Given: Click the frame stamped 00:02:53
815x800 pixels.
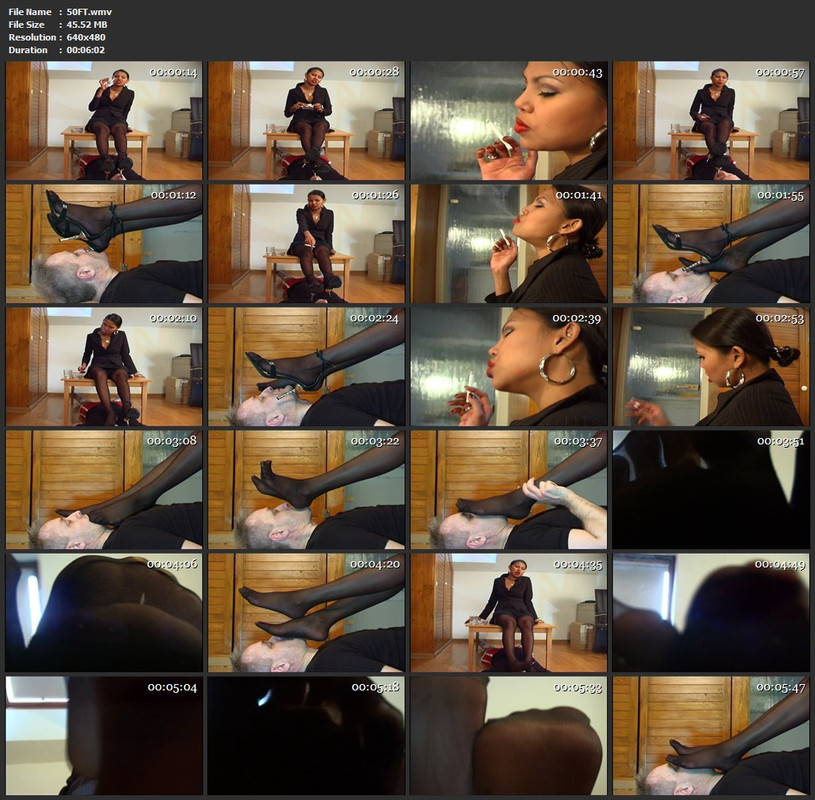Looking at the screenshot, I should pyautogui.click(x=711, y=367).
